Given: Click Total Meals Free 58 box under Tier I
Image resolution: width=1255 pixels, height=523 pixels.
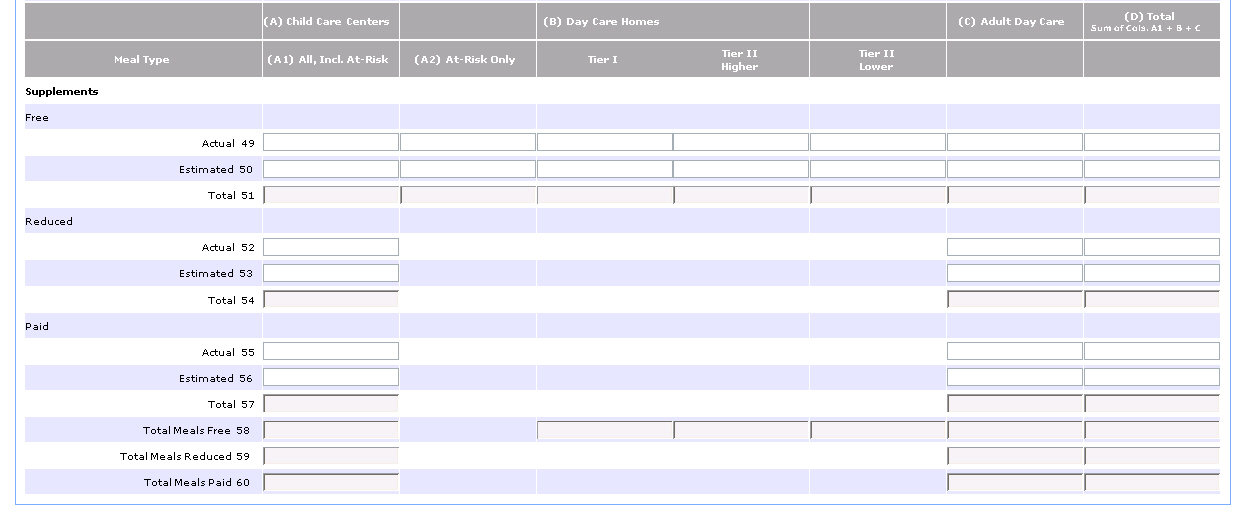Looking at the screenshot, I should tap(605, 431).
